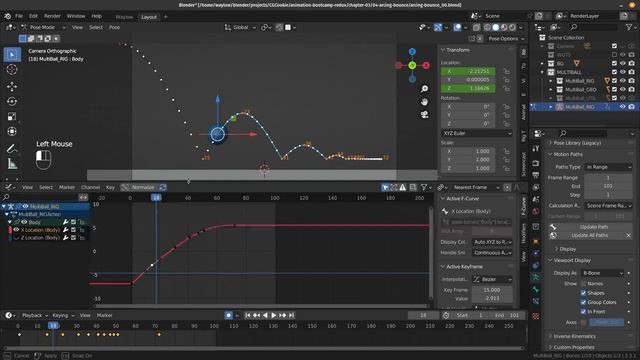Viewport: 640px width, 360px height.
Task: Click Update All Paths button
Action: (589, 236)
